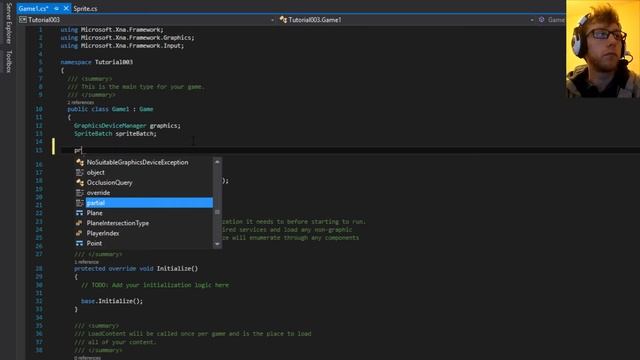This screenshot has height=360, width=640.
Task: Switch to the Sprite.cs tab
Action: (85, 9)
